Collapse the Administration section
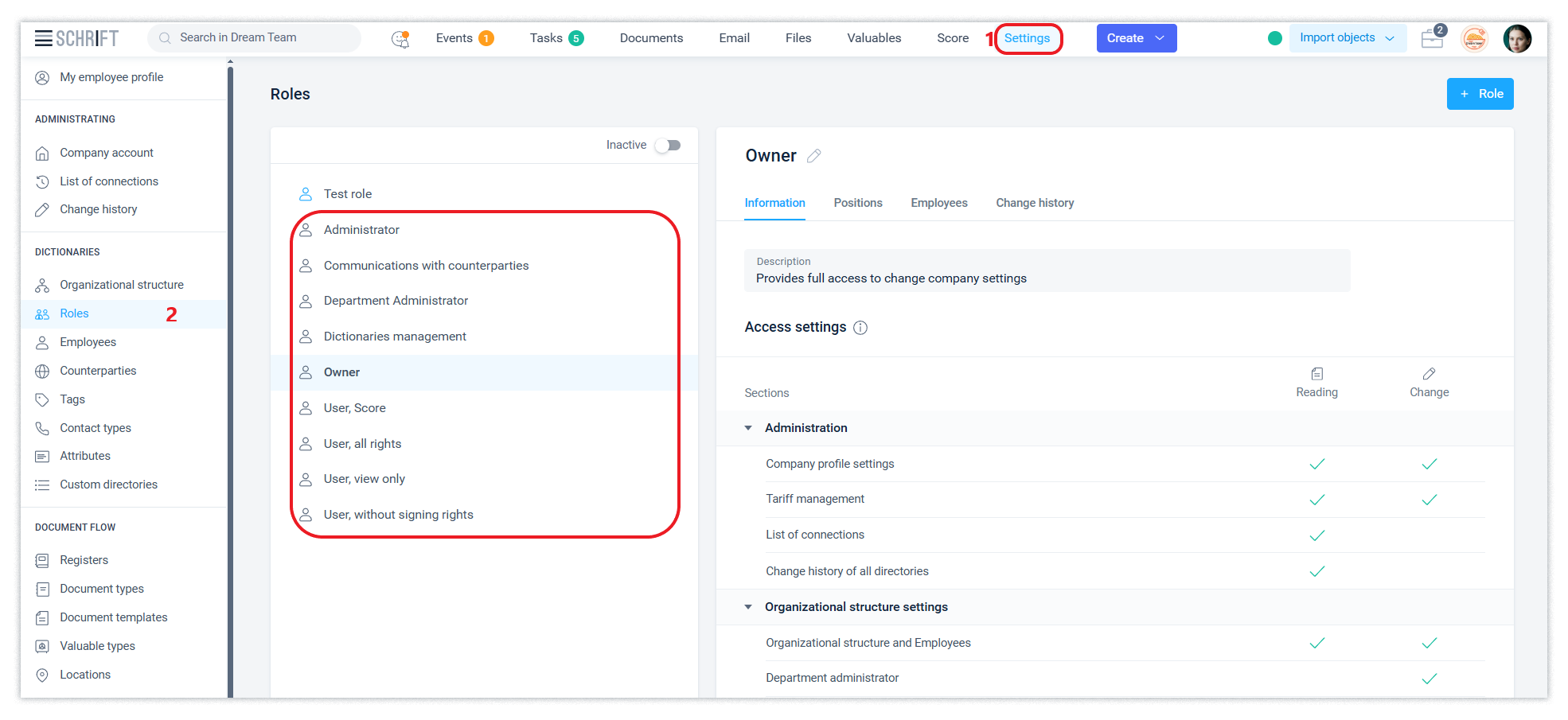 (748, 428)
